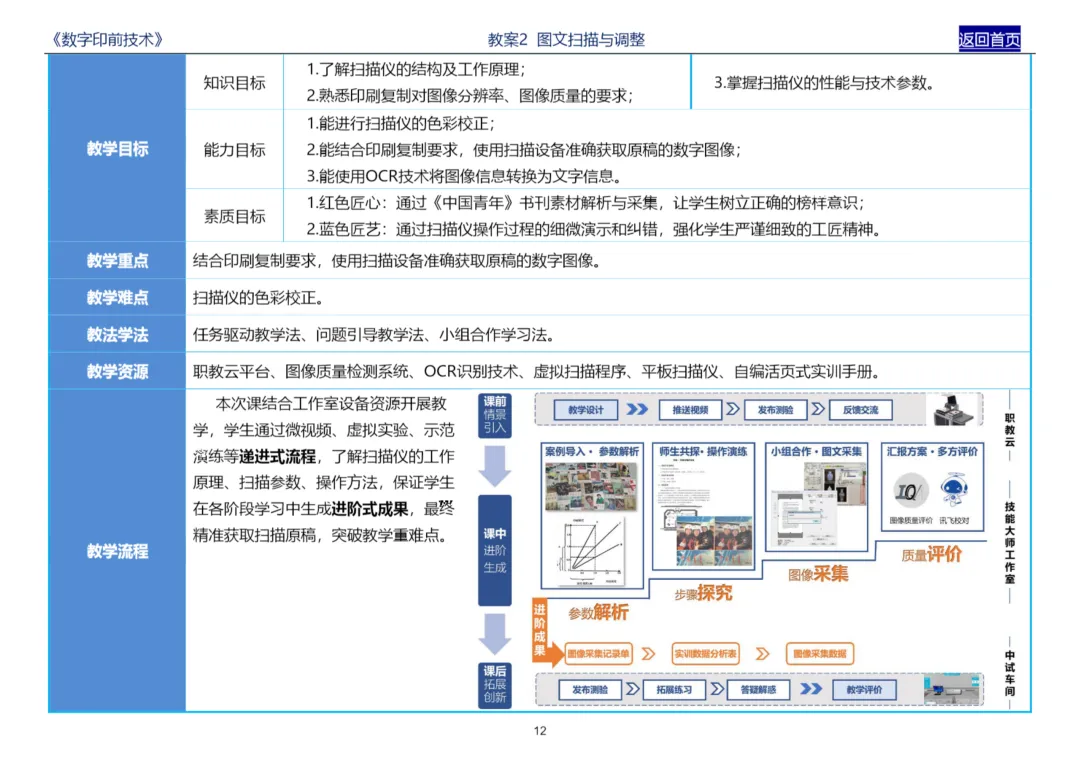The width and height of the screenshot is (1080, 763).
Task: Select the 教学目标 row header
Action: coord(117,149)
